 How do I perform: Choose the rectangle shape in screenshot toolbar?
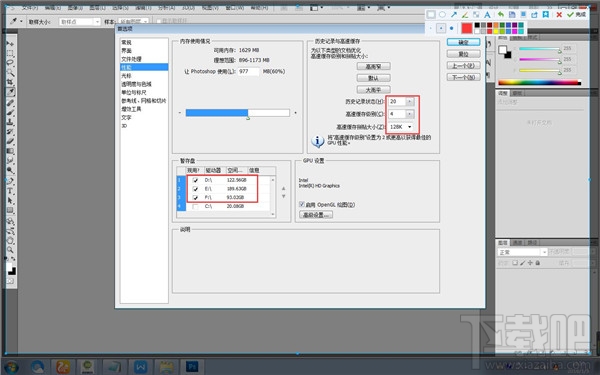point(431,15)
